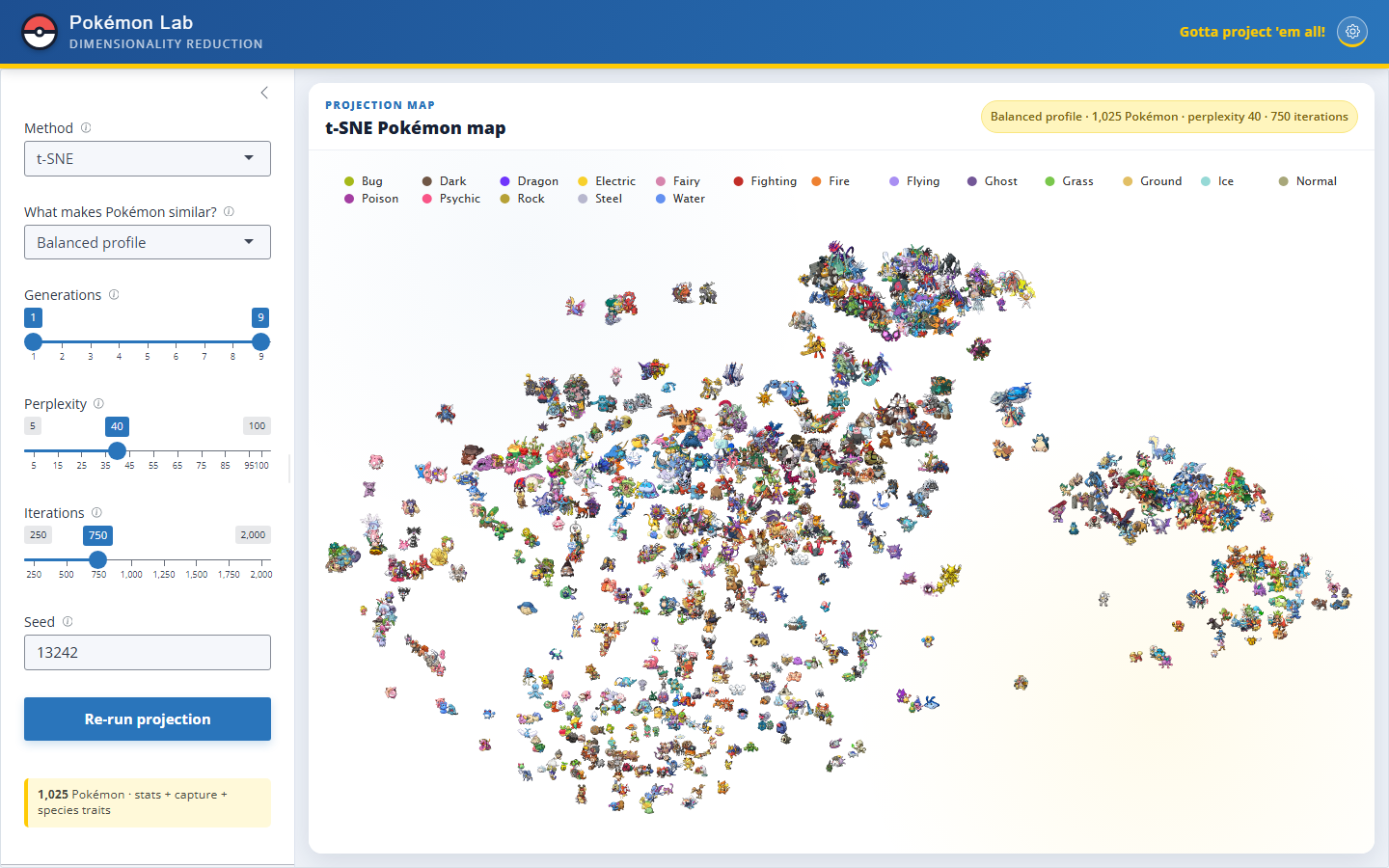Toggle the Fire type legend entry

[x=831, y=181]
